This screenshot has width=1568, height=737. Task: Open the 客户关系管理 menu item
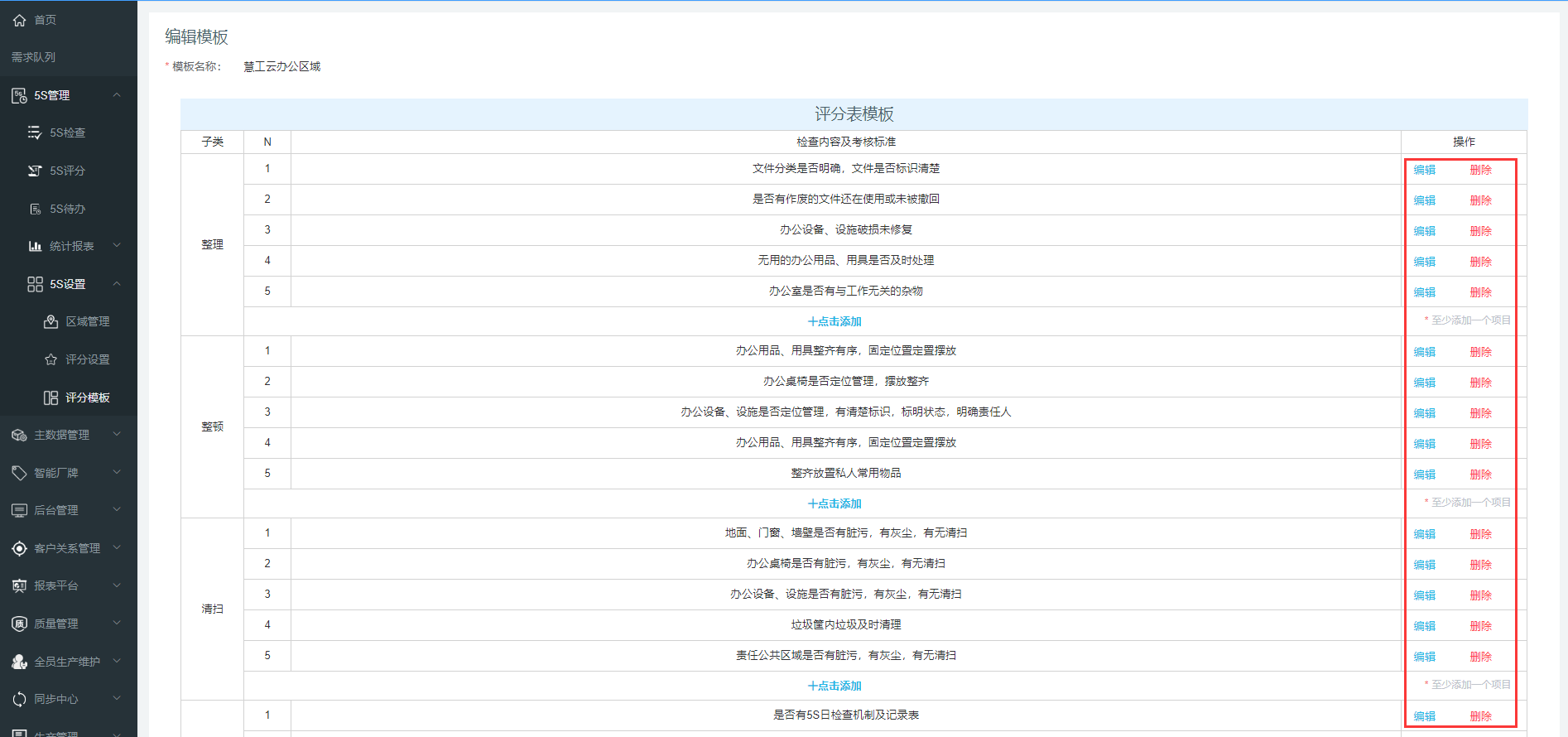click(66, 548)
